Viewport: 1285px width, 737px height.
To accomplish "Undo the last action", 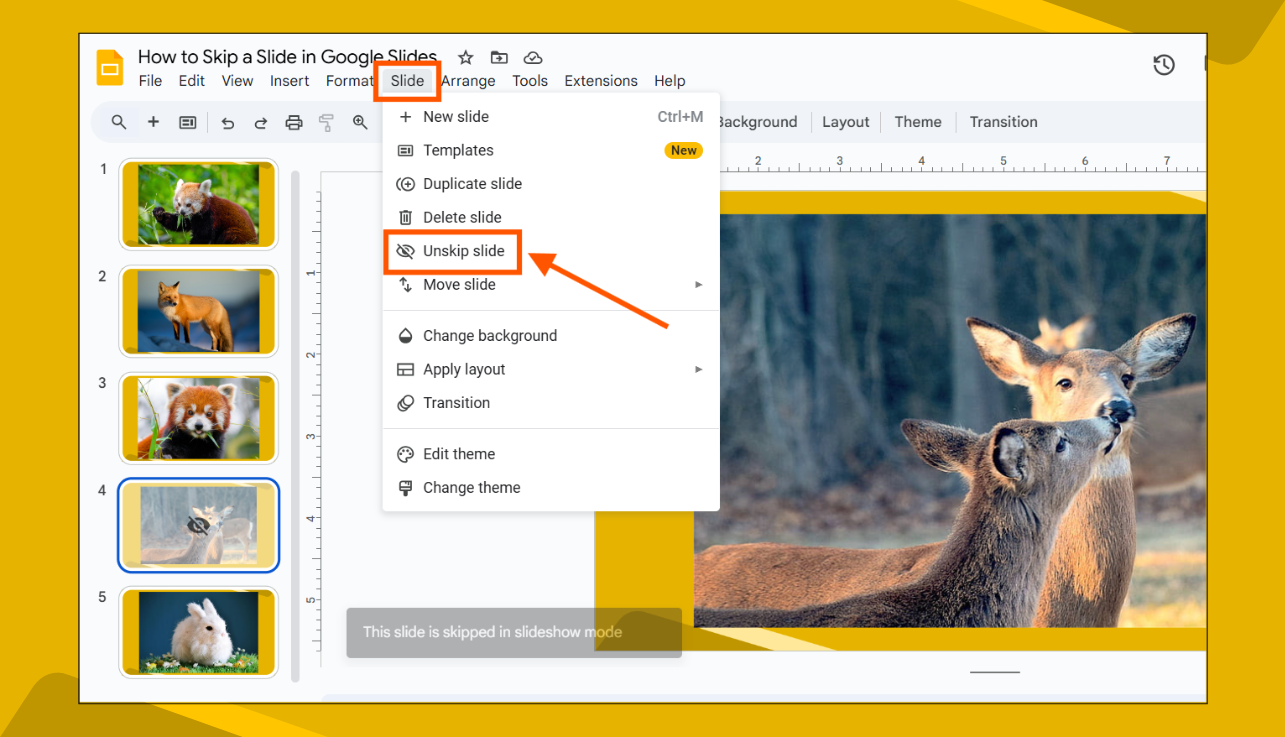I will (x=227, y=122).
